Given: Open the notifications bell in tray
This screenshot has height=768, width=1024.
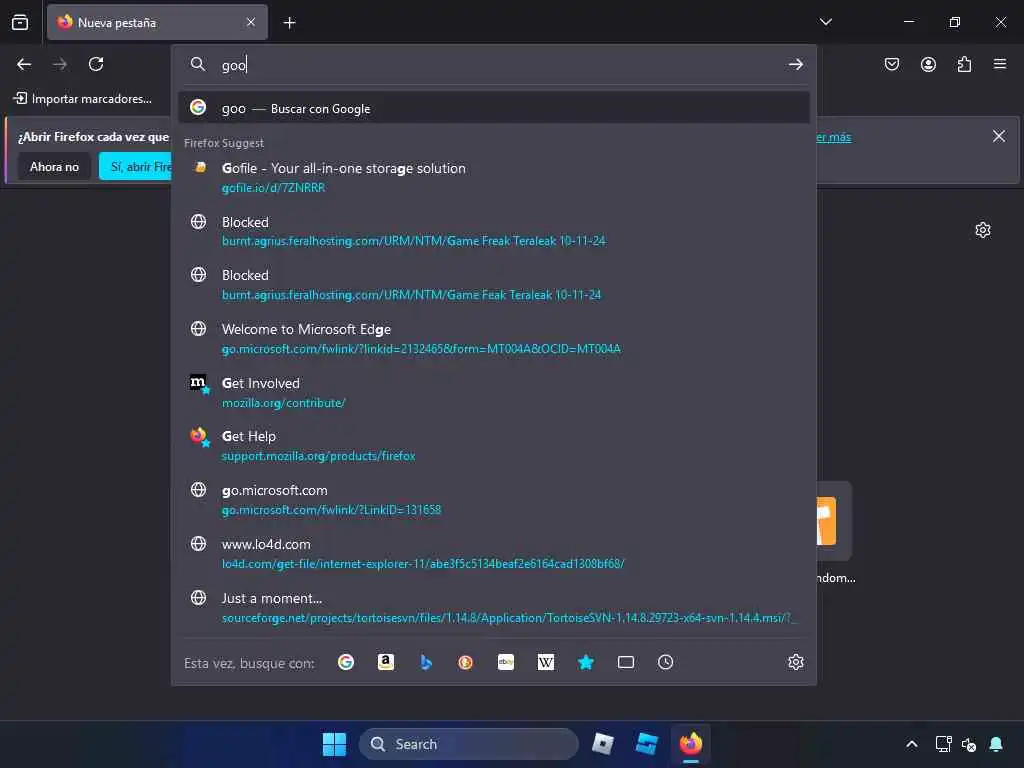Looking at the screenshot, I should pyautogui.click(x=996, y=744).
